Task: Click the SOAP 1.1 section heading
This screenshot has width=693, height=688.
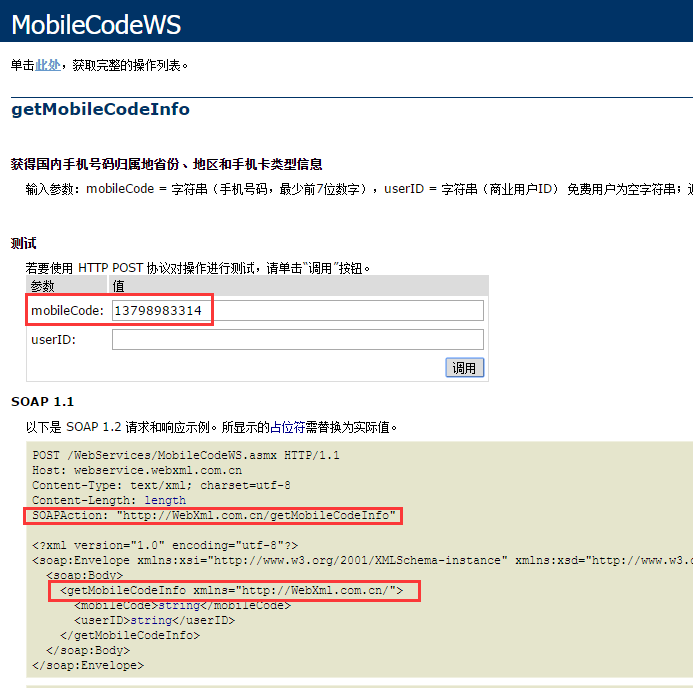Action: (x=43, y=402)
